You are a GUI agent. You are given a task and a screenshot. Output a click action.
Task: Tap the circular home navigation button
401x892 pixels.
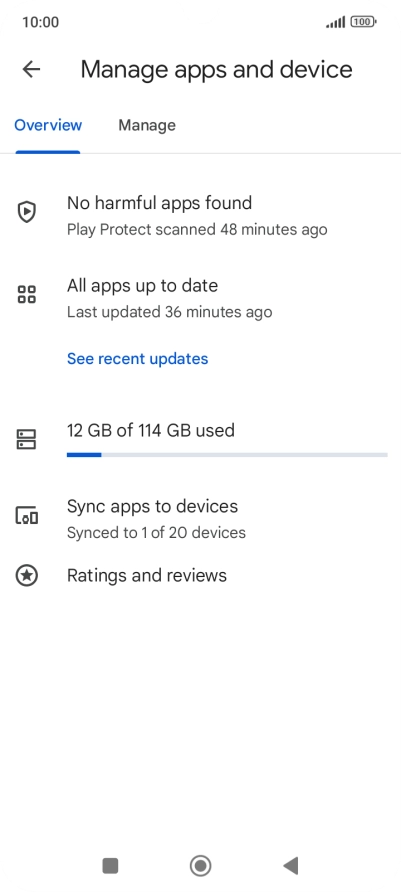coord(200,866)
